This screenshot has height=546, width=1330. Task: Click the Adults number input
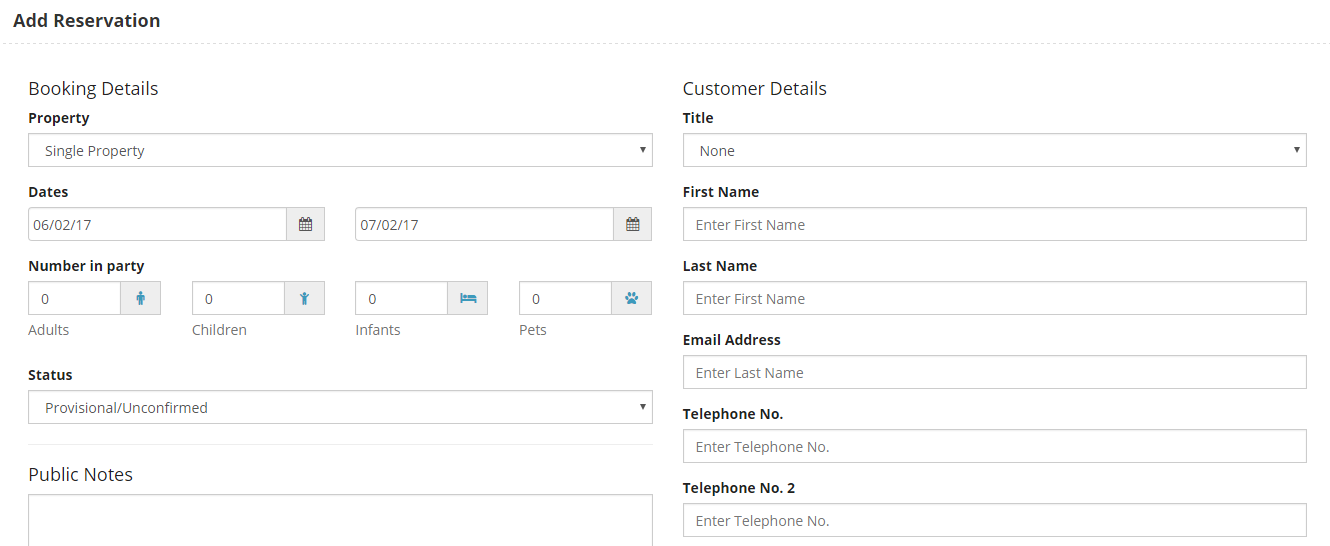75,298
